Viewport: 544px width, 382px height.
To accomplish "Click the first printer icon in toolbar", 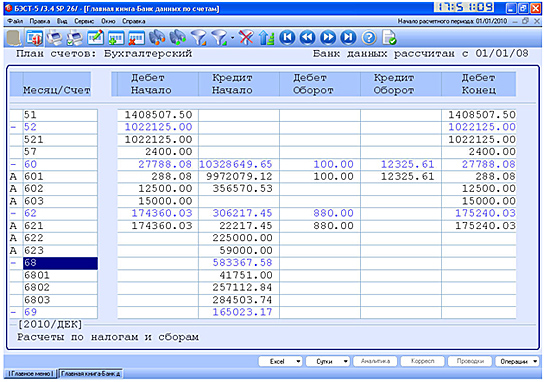I will [55, 37].
